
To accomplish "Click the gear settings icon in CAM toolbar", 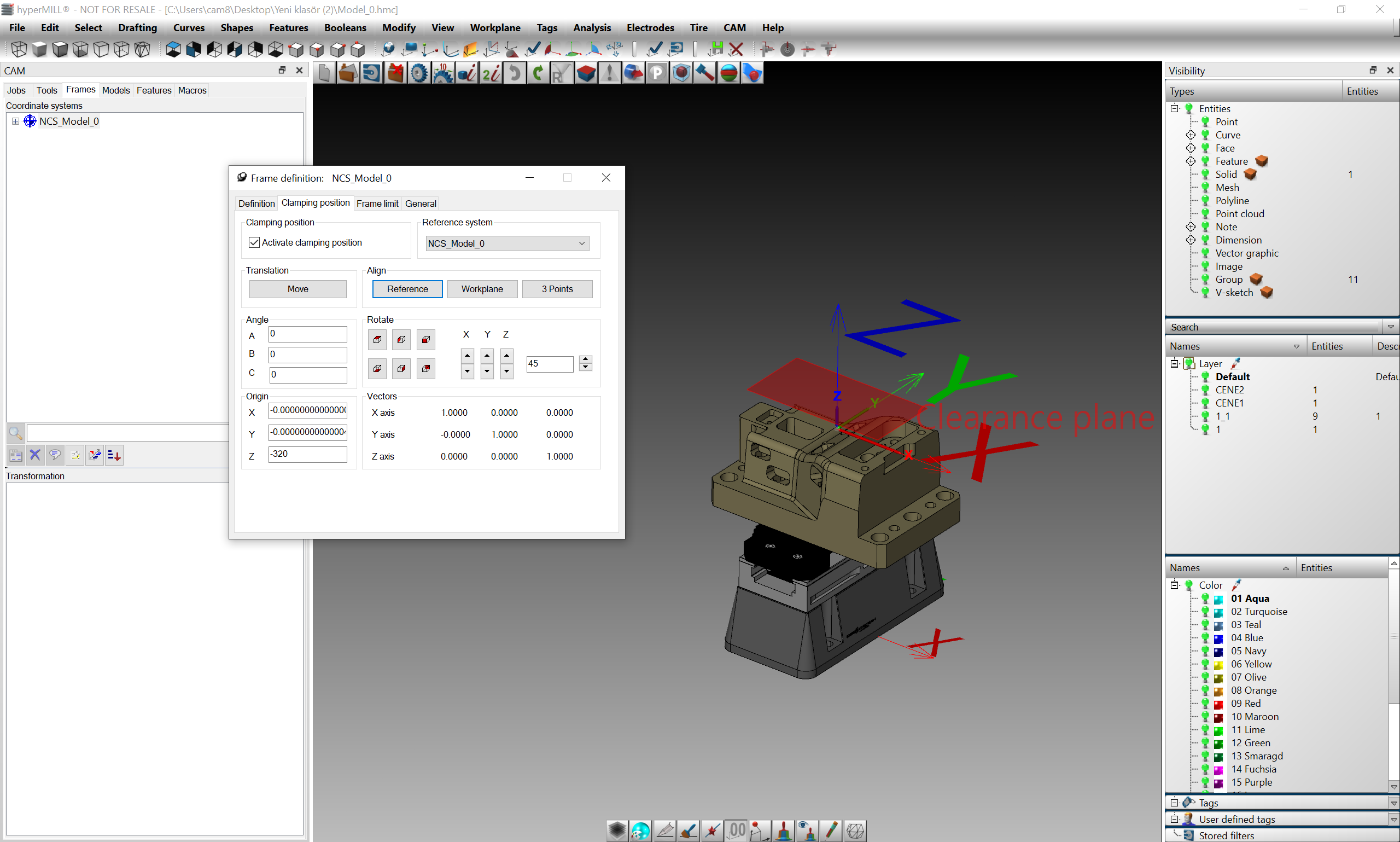I will click(419, 73).
